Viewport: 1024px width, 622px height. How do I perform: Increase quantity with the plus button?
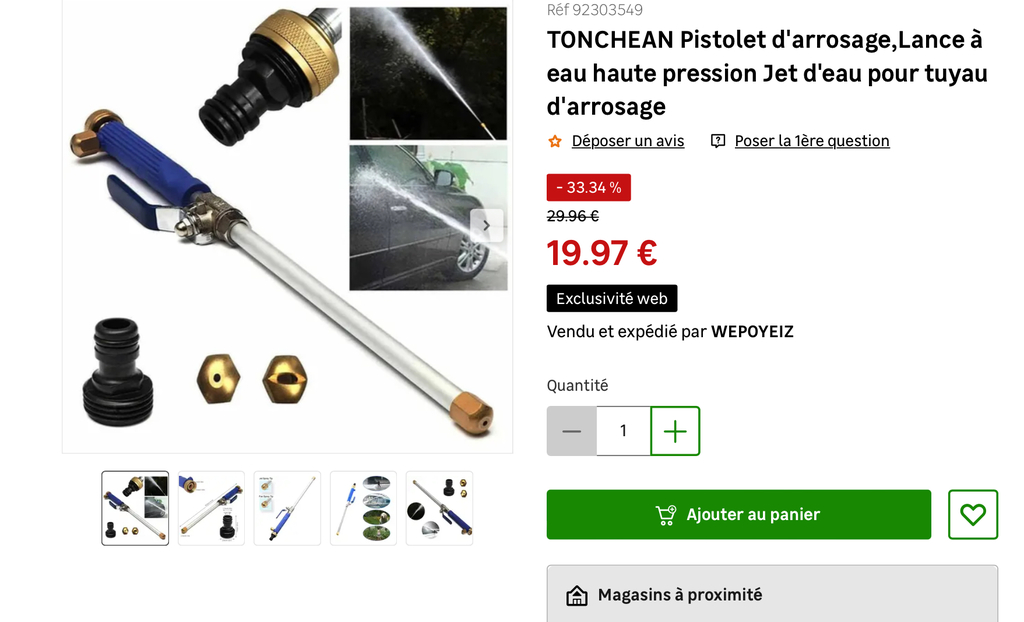675,431
